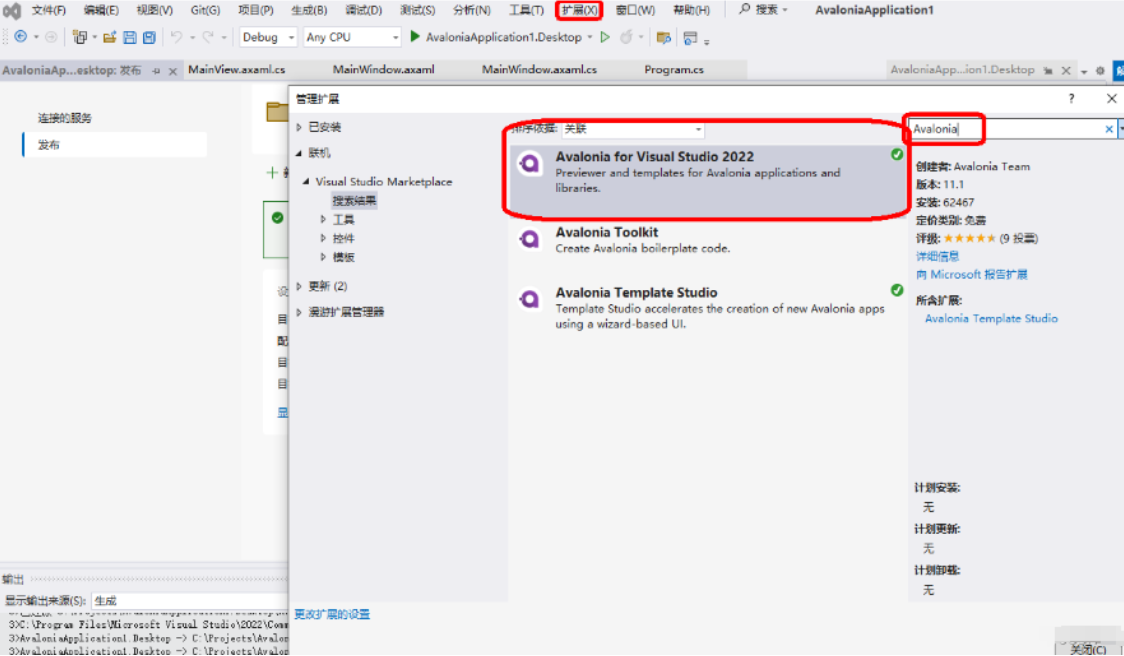
Task: Click the browser window toolbar icon
Action: (690, 37)
